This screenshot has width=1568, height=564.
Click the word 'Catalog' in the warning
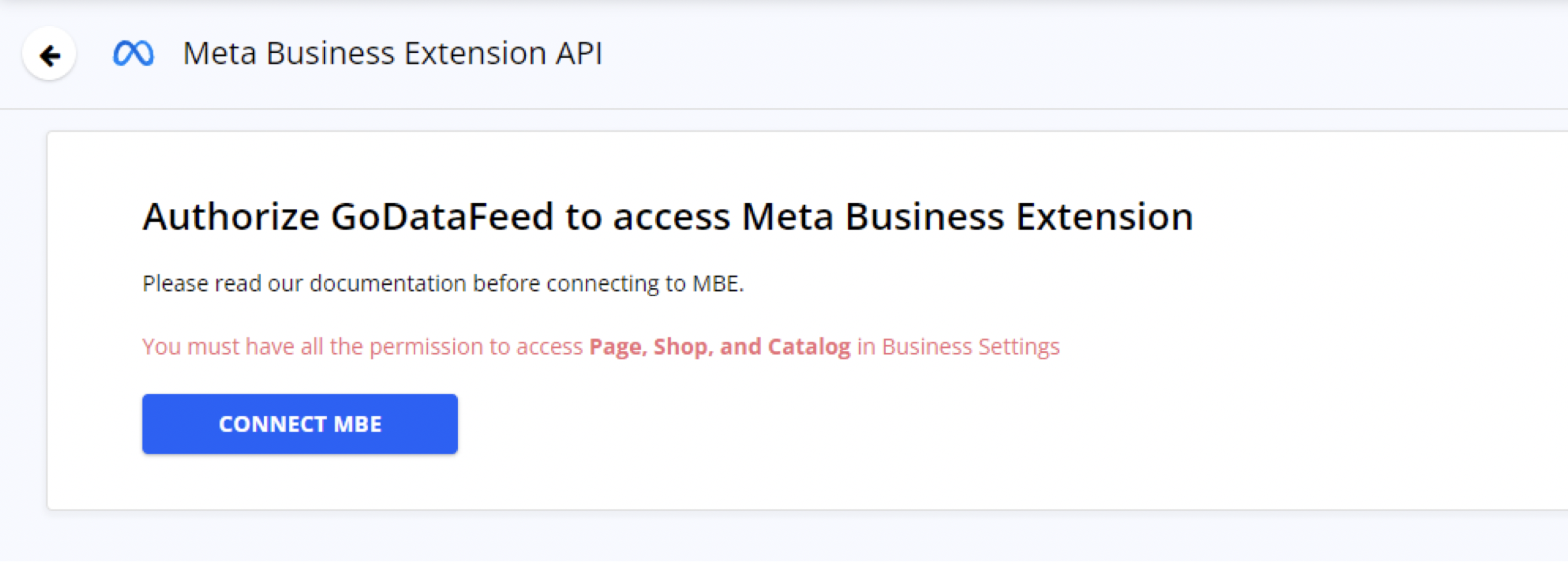[809, 346]
